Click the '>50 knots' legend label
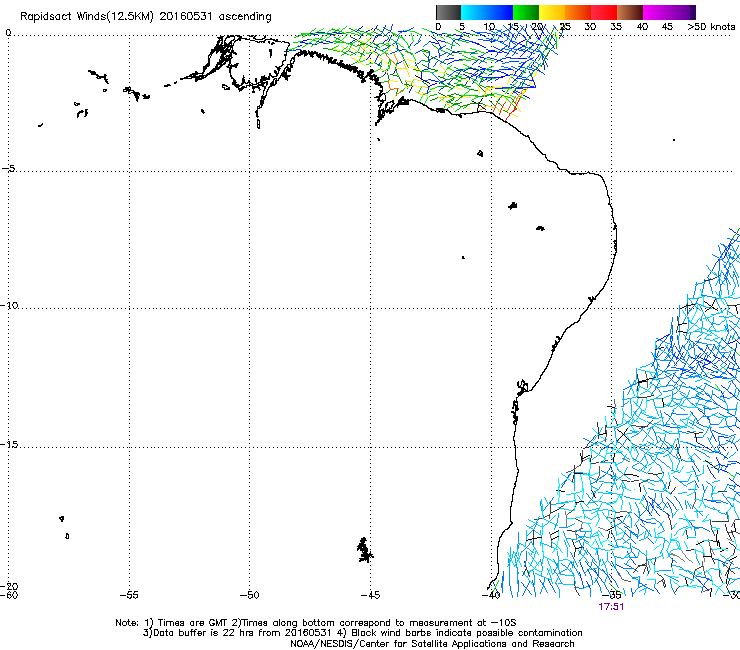This screenshot has height=650, width=740. pos(711,26)
